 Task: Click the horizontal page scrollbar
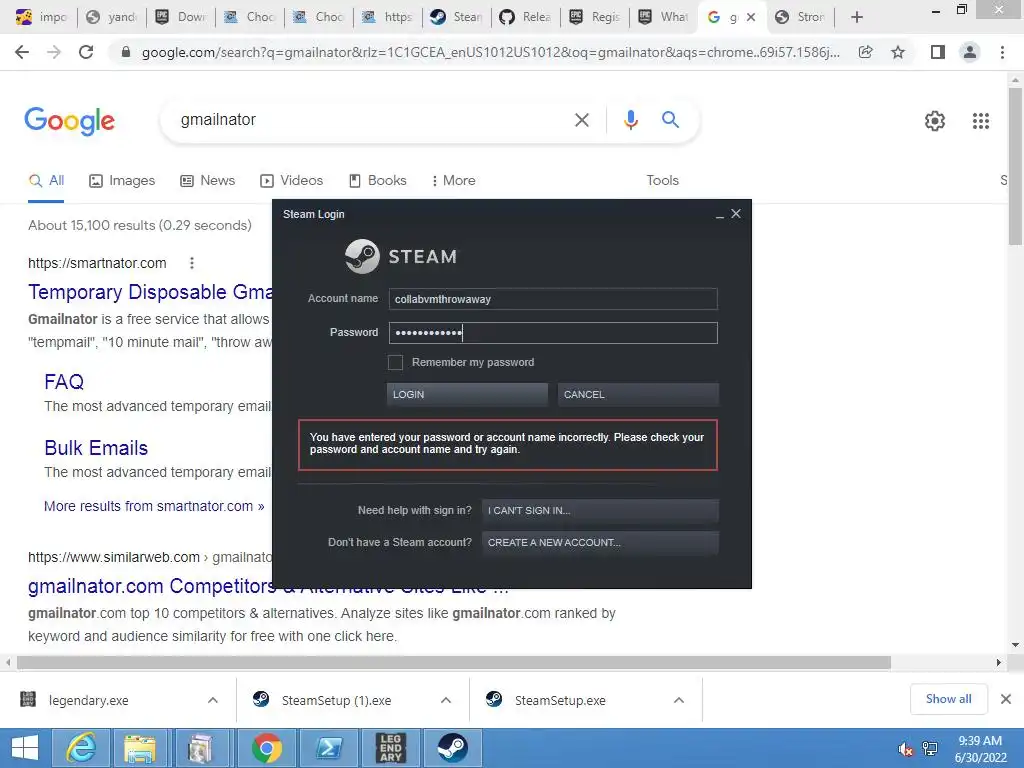pyautogui.click(x=453, y=663)
